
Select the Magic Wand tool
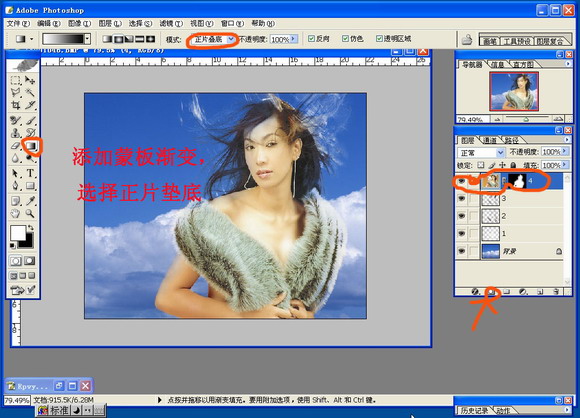[30, 92]
